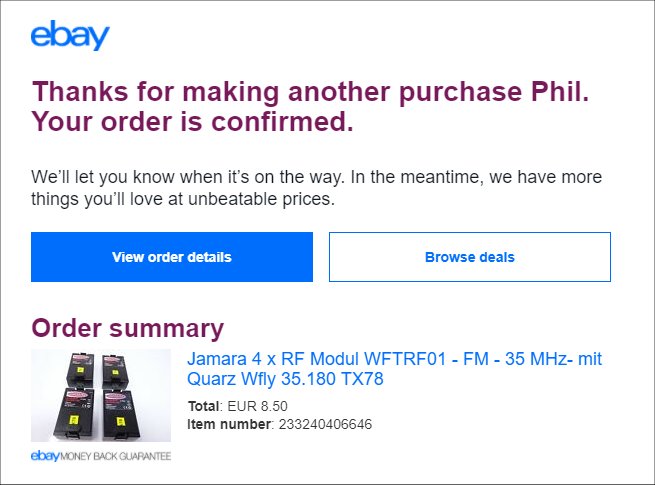Click the bold 'Item number' label

point(229,425)
